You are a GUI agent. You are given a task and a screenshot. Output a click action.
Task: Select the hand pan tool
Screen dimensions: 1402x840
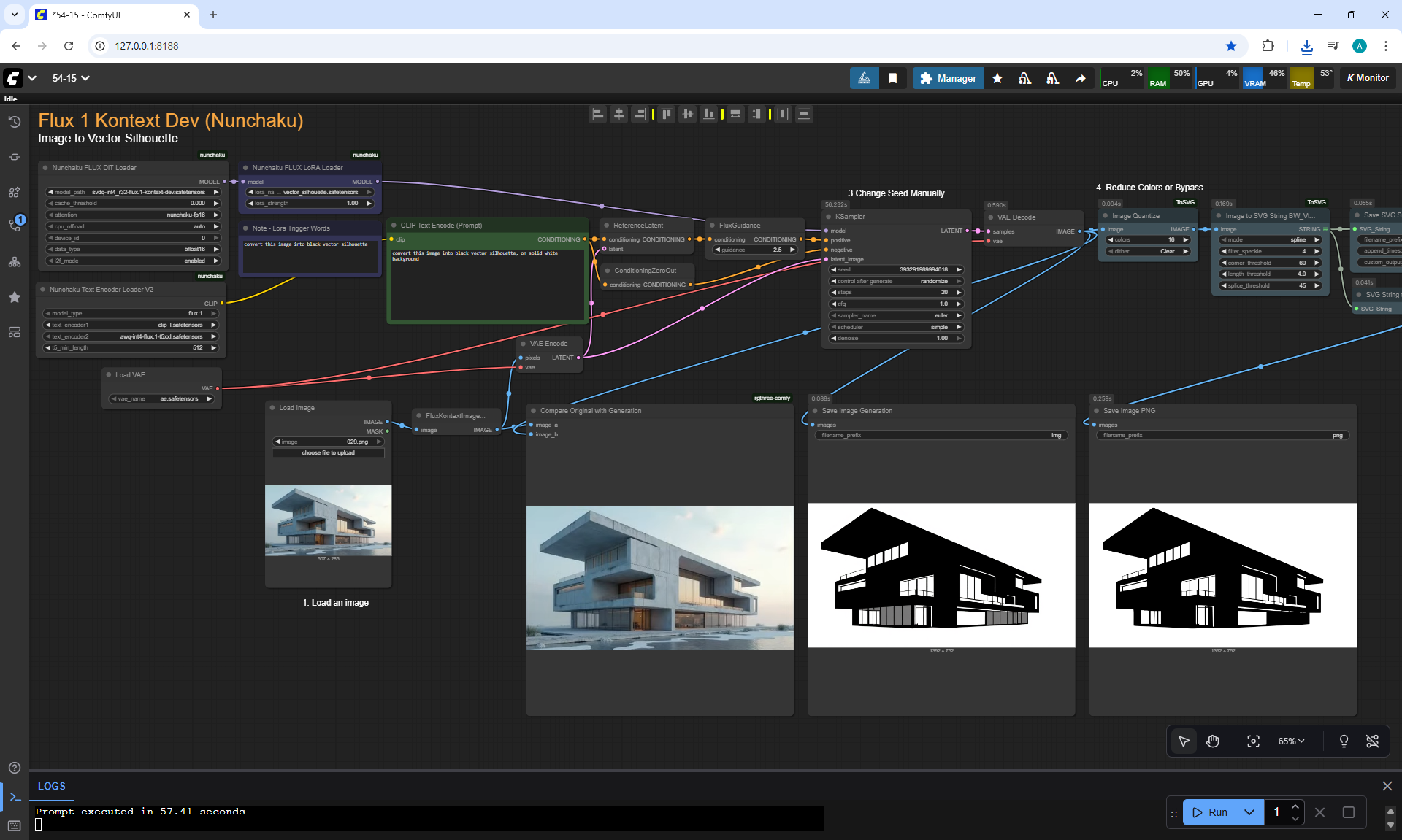[x=1213, y=741]
